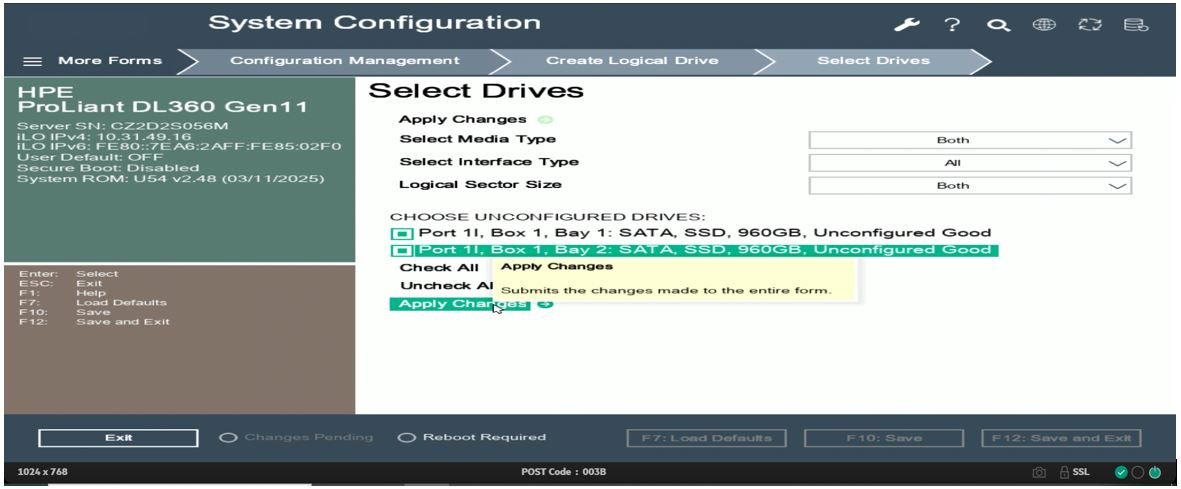Image resolution: width=1181 pixels, height=489 pixels.
Task: Click the System Configuration title
Action: point(374,23)
